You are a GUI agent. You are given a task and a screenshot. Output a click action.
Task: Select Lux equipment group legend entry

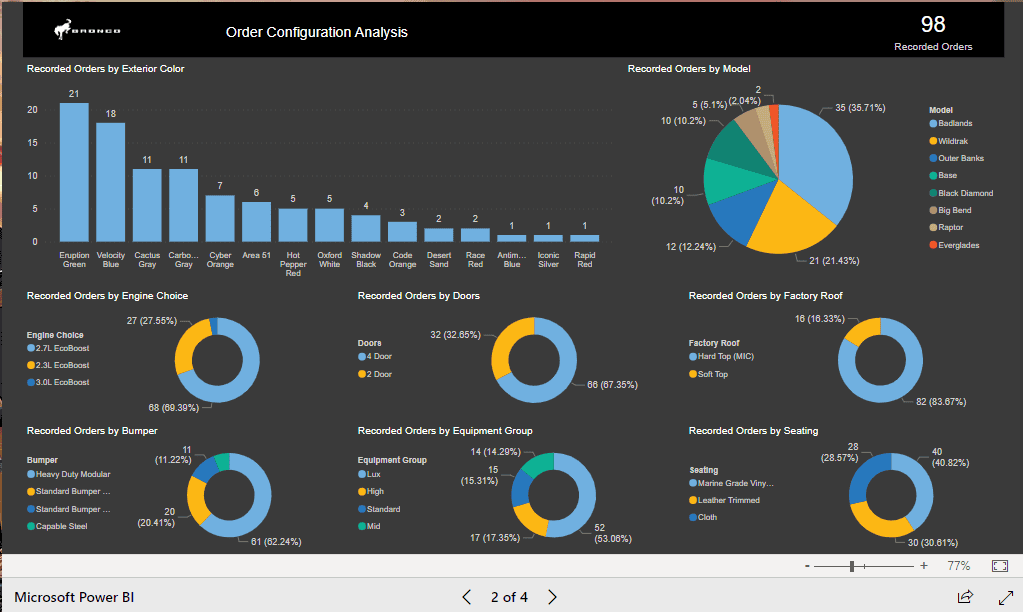(369, 474)
